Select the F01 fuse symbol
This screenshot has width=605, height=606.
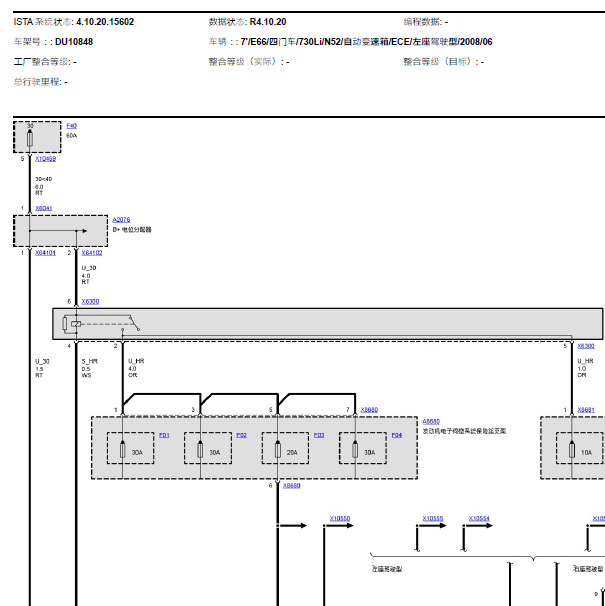coord(123,450)
